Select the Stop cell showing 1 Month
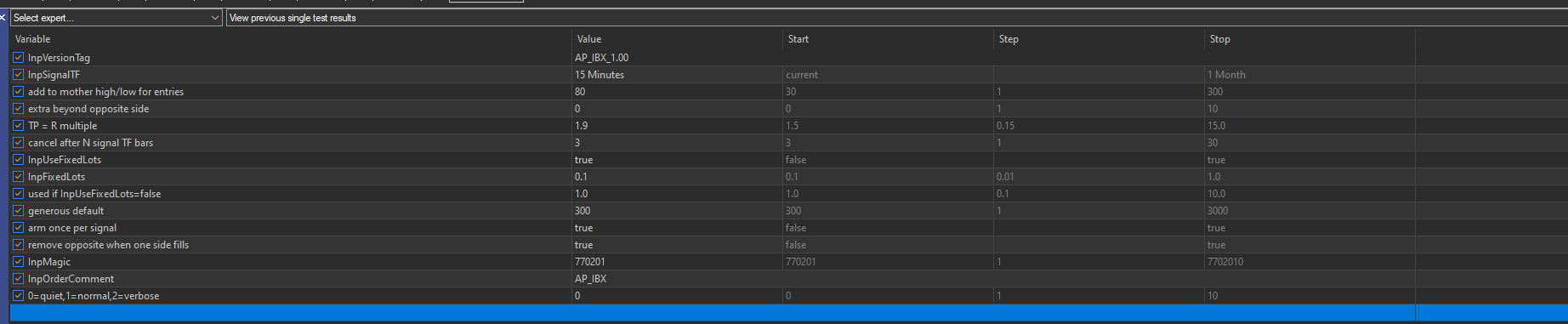 pos(1310,75)
